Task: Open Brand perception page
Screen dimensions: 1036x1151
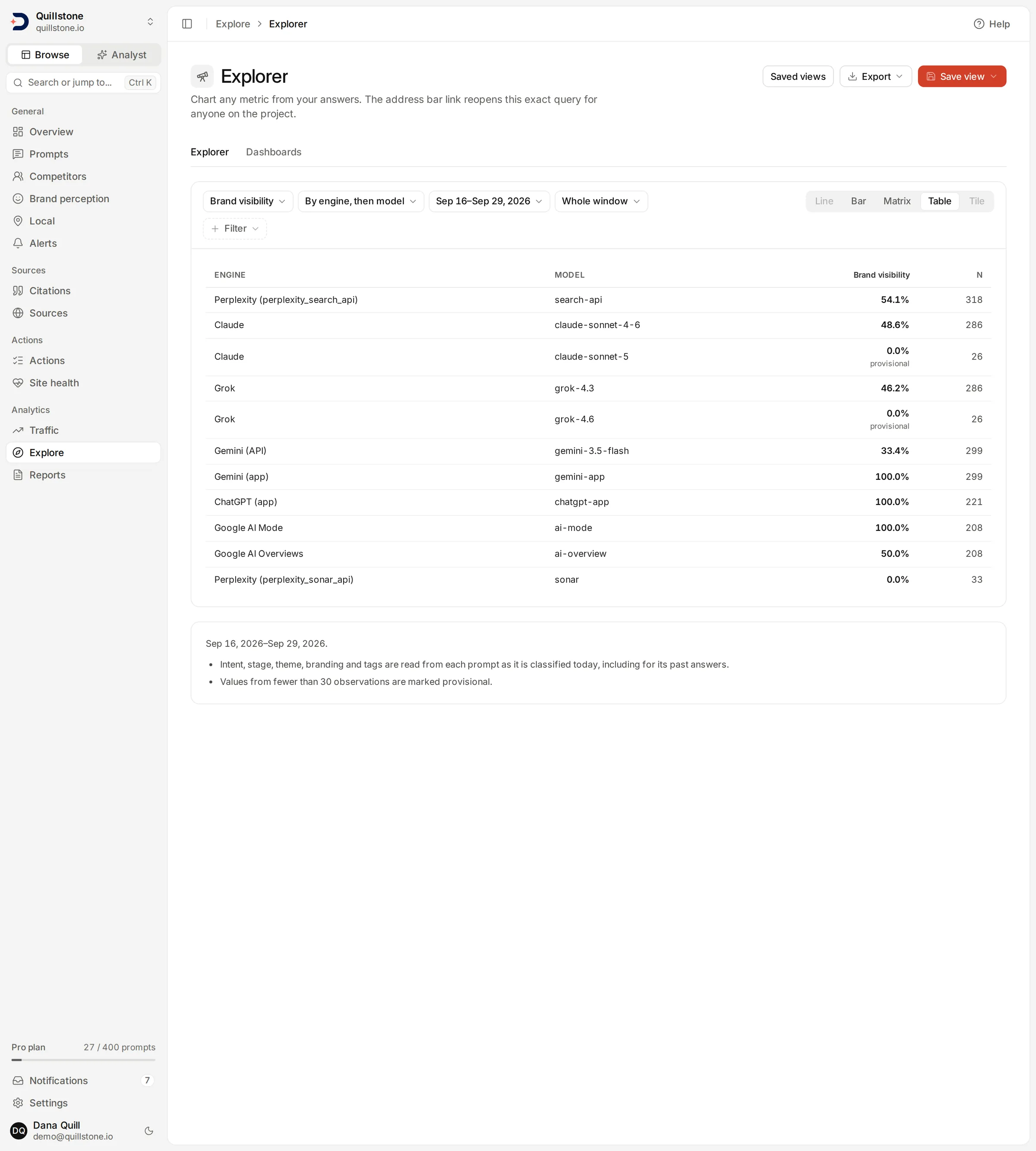Action: coord(83,199)
